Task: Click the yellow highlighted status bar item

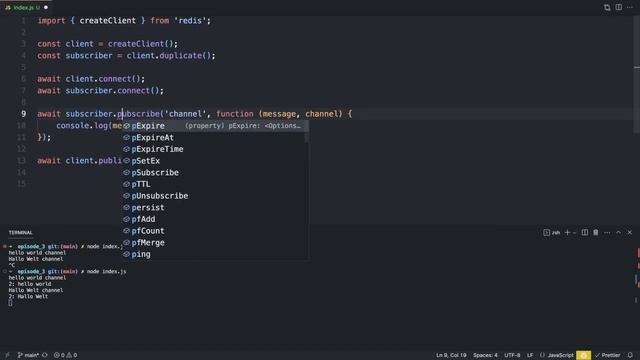Action: [x=583, y=355]
